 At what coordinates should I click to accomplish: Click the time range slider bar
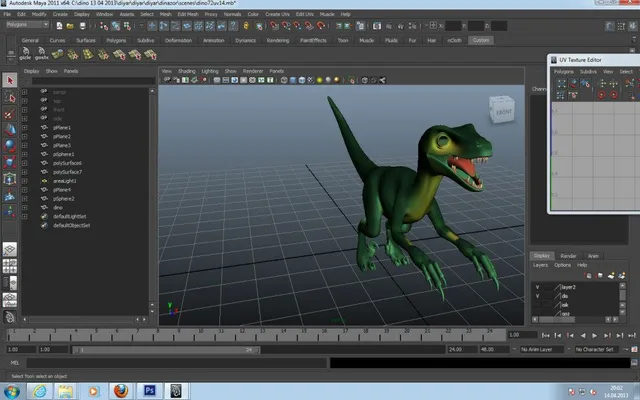pyautogui.click(x=166, y=350)
